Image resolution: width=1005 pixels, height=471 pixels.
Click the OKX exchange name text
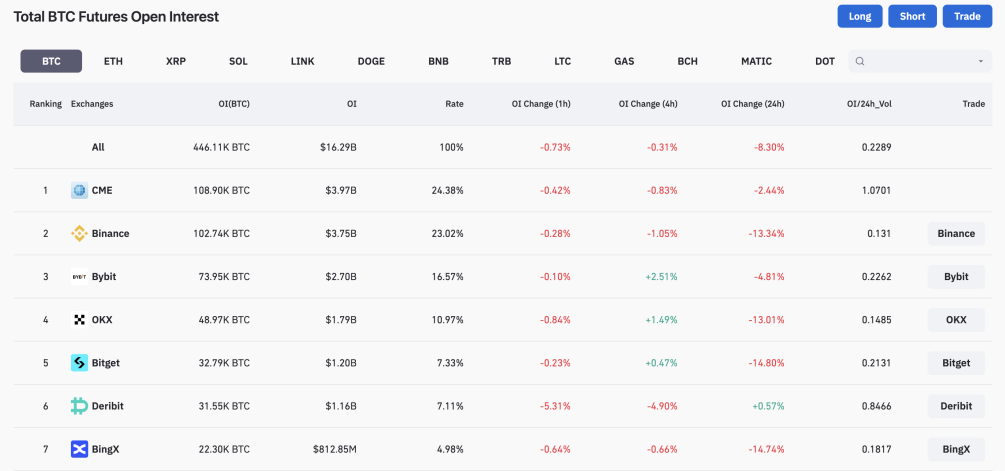(x=101, y=320)
